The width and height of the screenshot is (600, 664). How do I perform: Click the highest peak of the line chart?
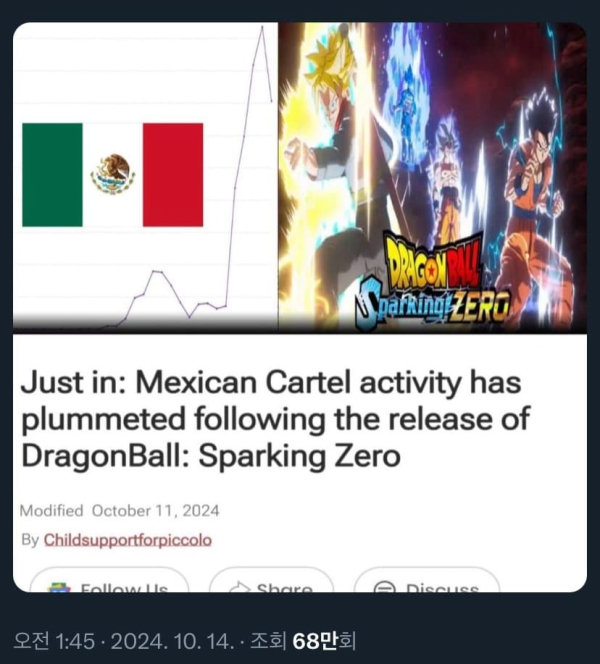point(262,27)
